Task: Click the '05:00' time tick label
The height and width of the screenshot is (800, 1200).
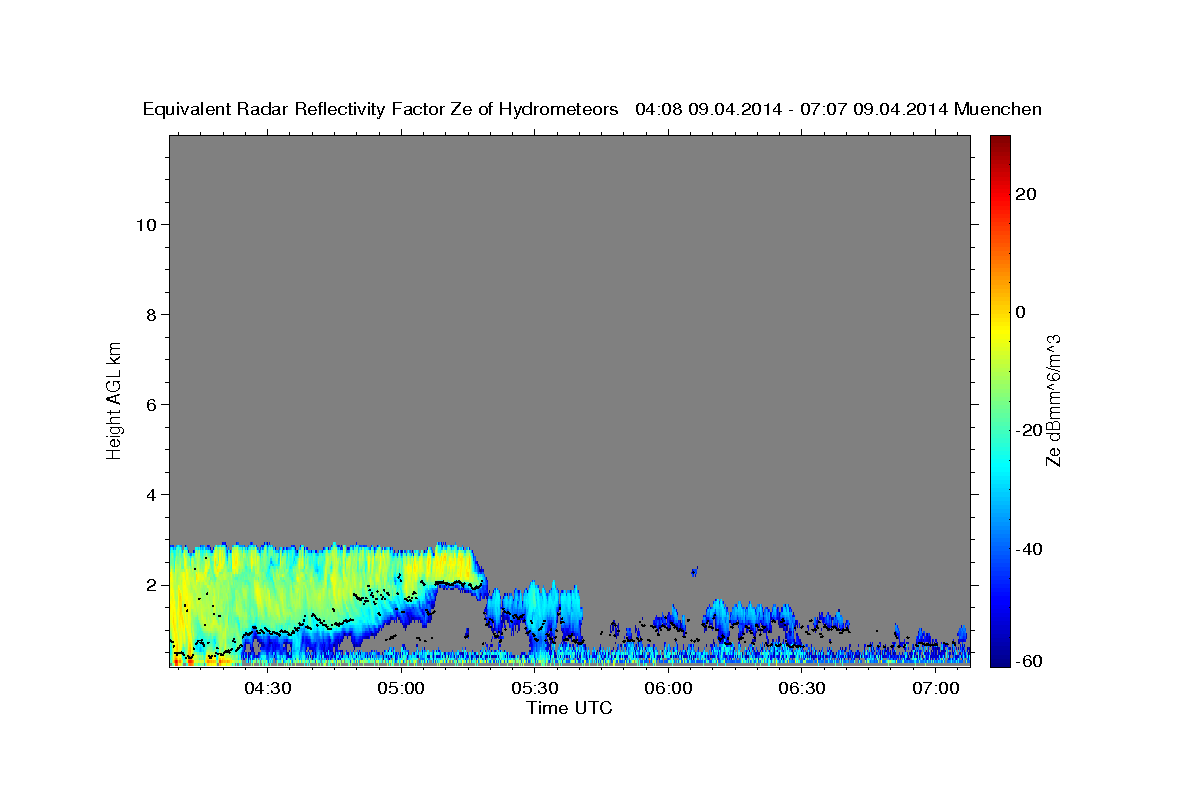Action: pyautogui.click(x=402, y=688)
